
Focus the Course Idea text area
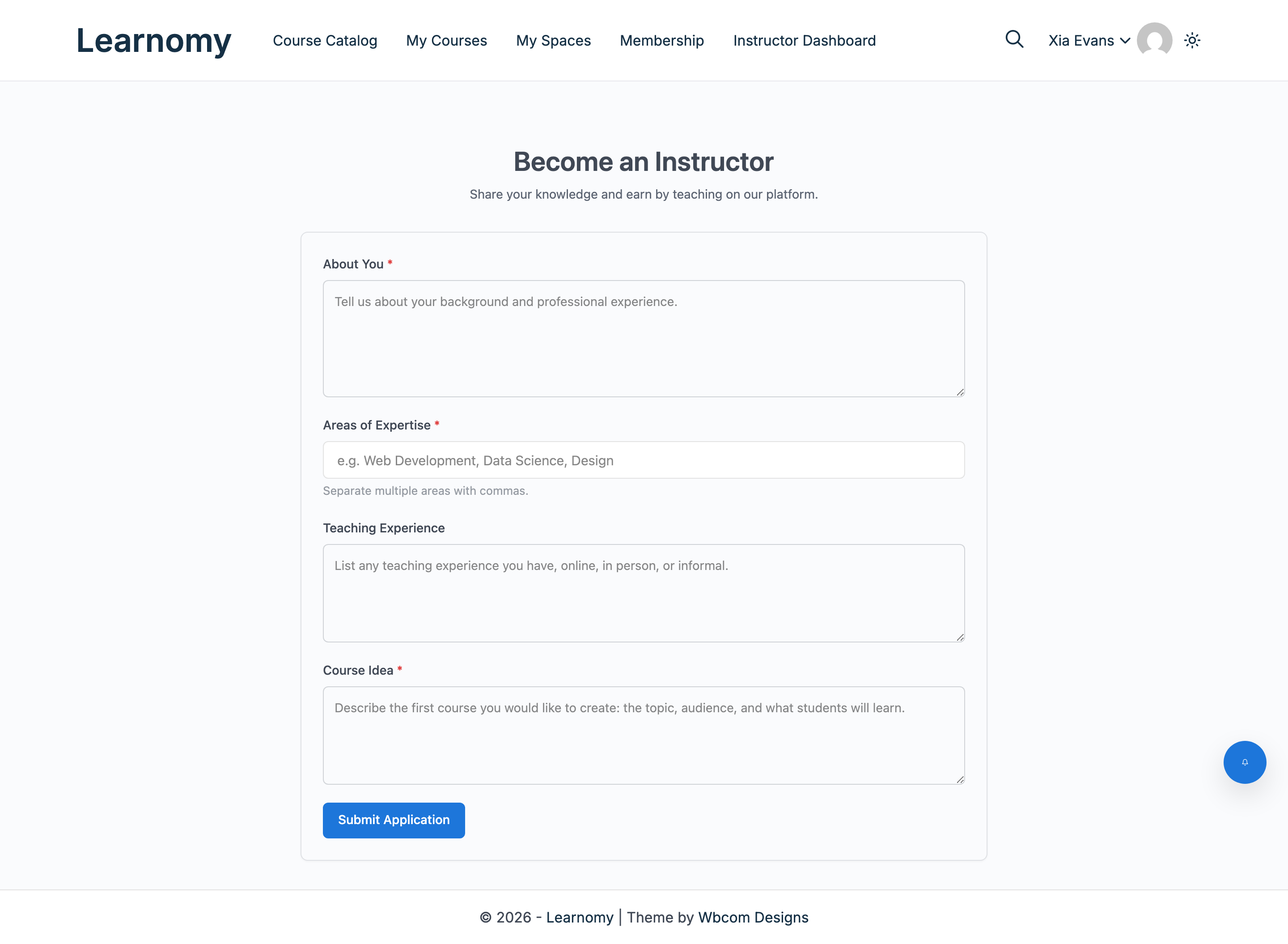(644, 736)
